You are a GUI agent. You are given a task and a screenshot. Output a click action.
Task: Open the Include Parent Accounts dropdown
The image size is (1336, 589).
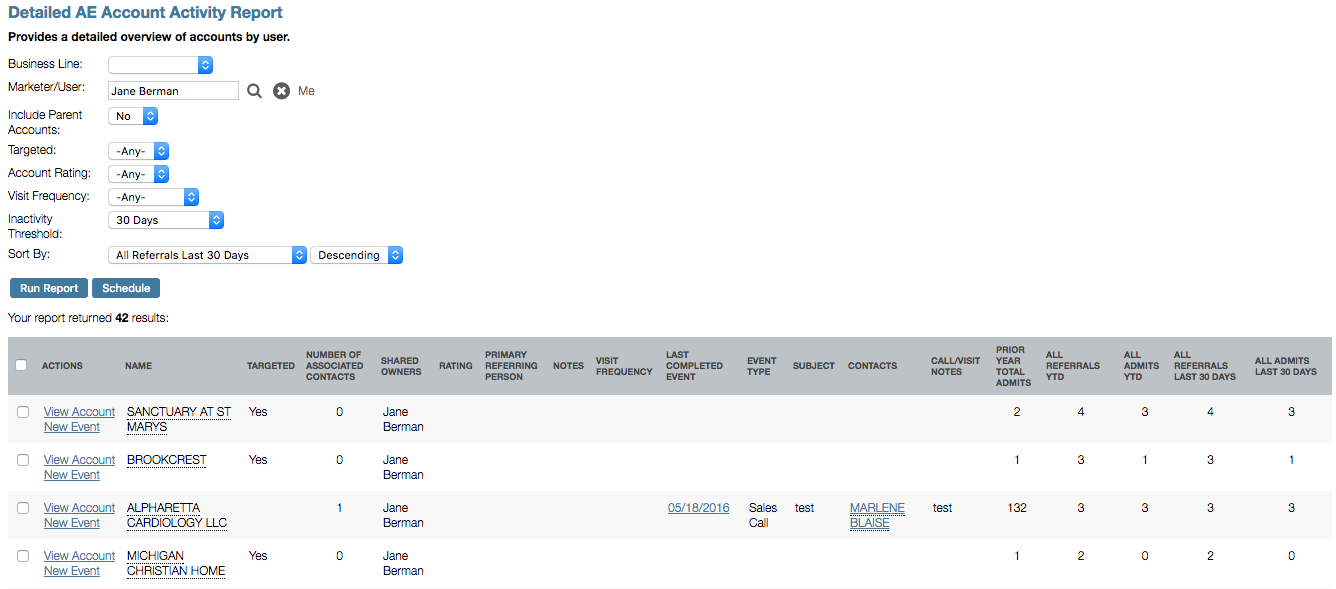point(133,116)
